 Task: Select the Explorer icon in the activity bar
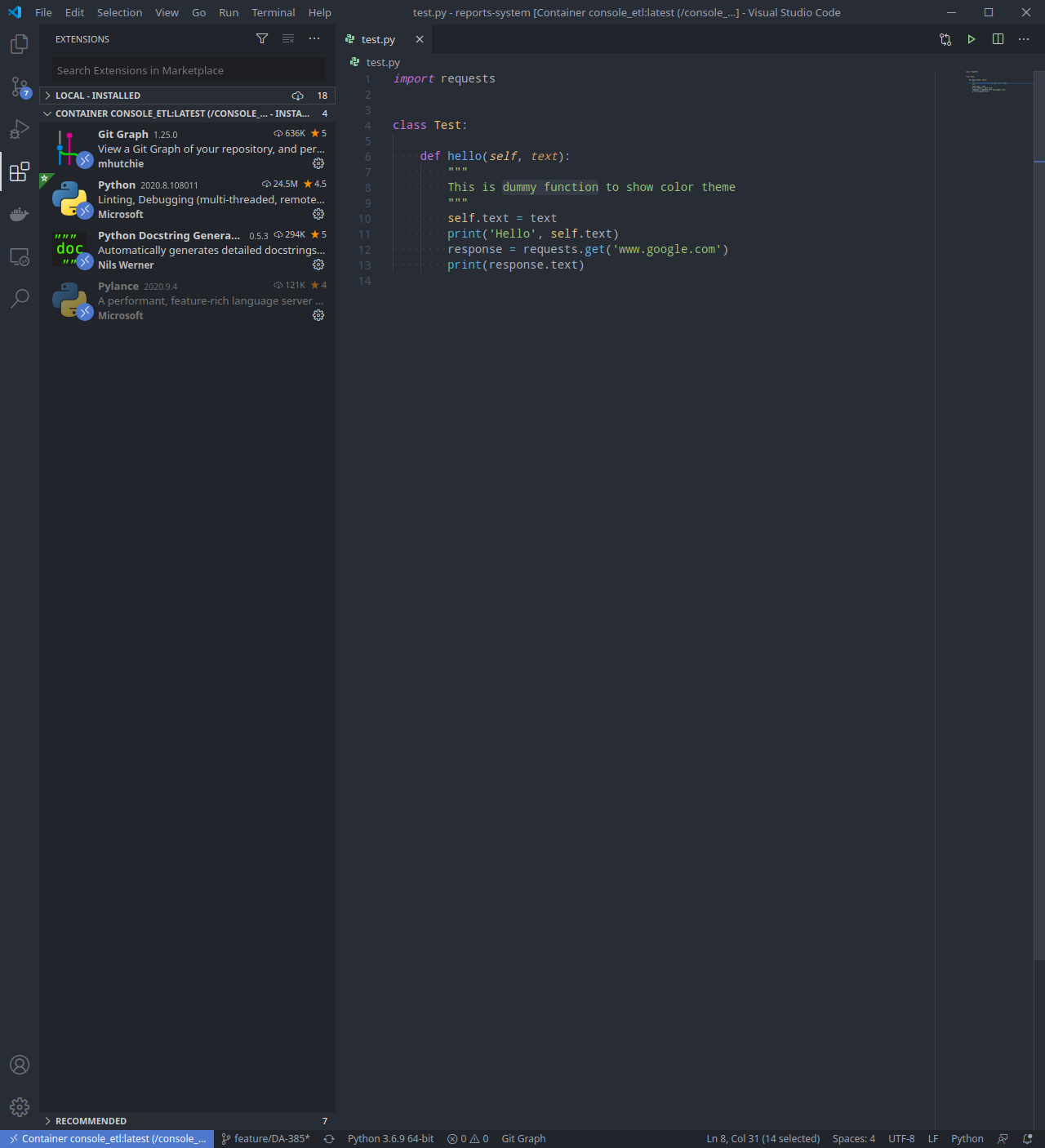coord(20,45)
